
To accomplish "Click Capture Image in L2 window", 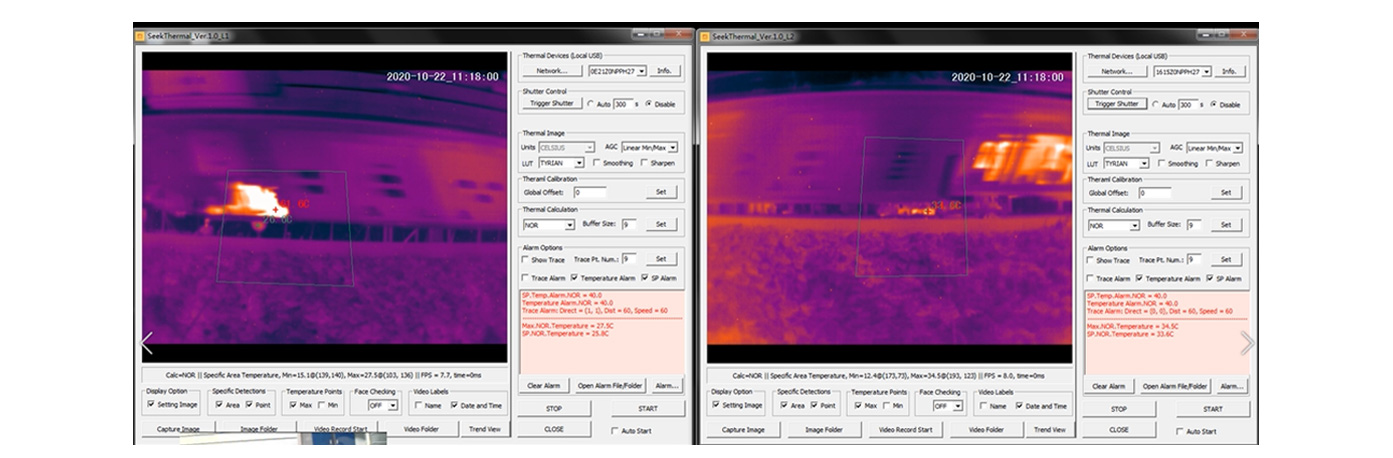I will pos(743,429).
